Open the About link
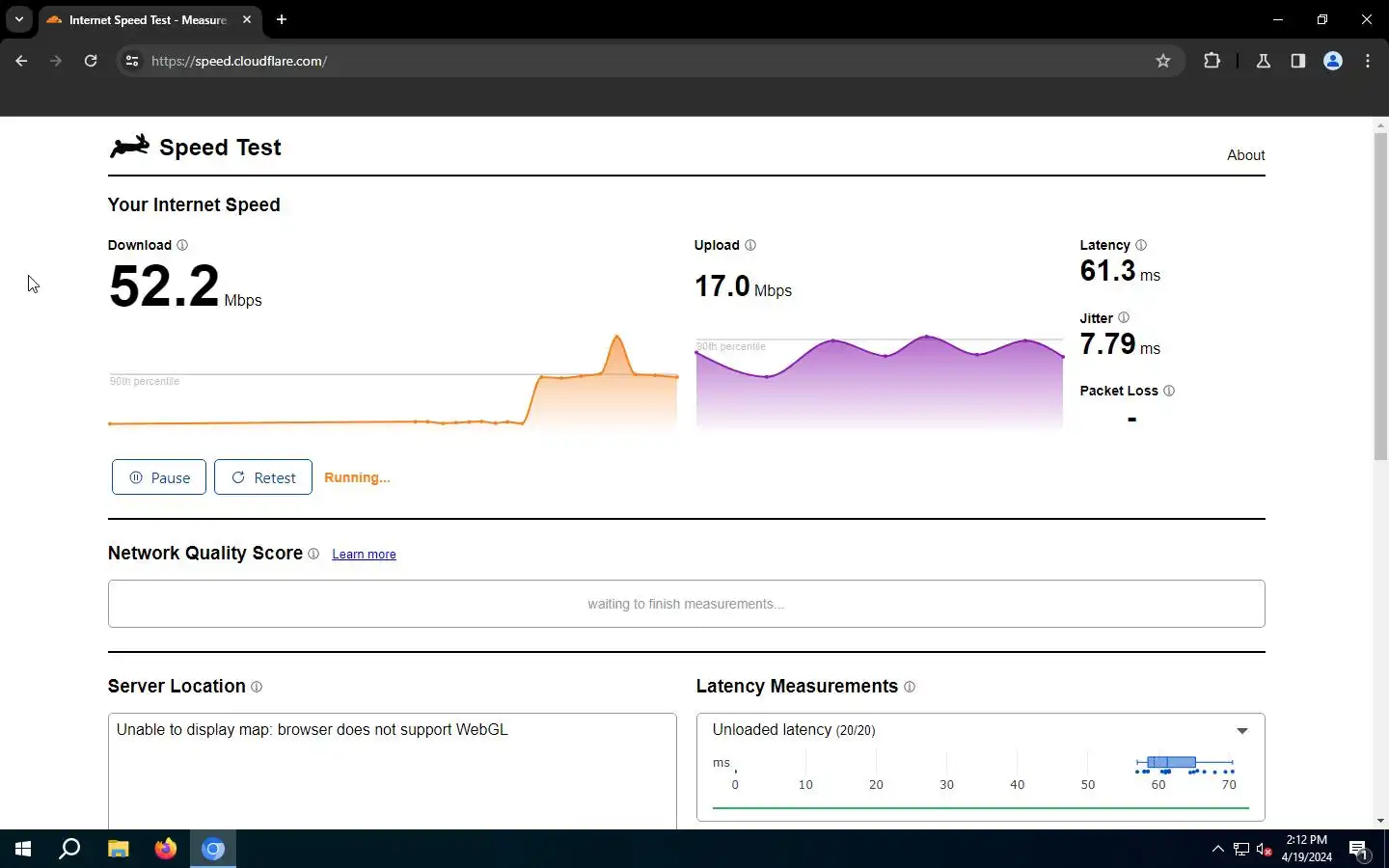The height and width of the screenshot is (868, 1389). 1245,155
